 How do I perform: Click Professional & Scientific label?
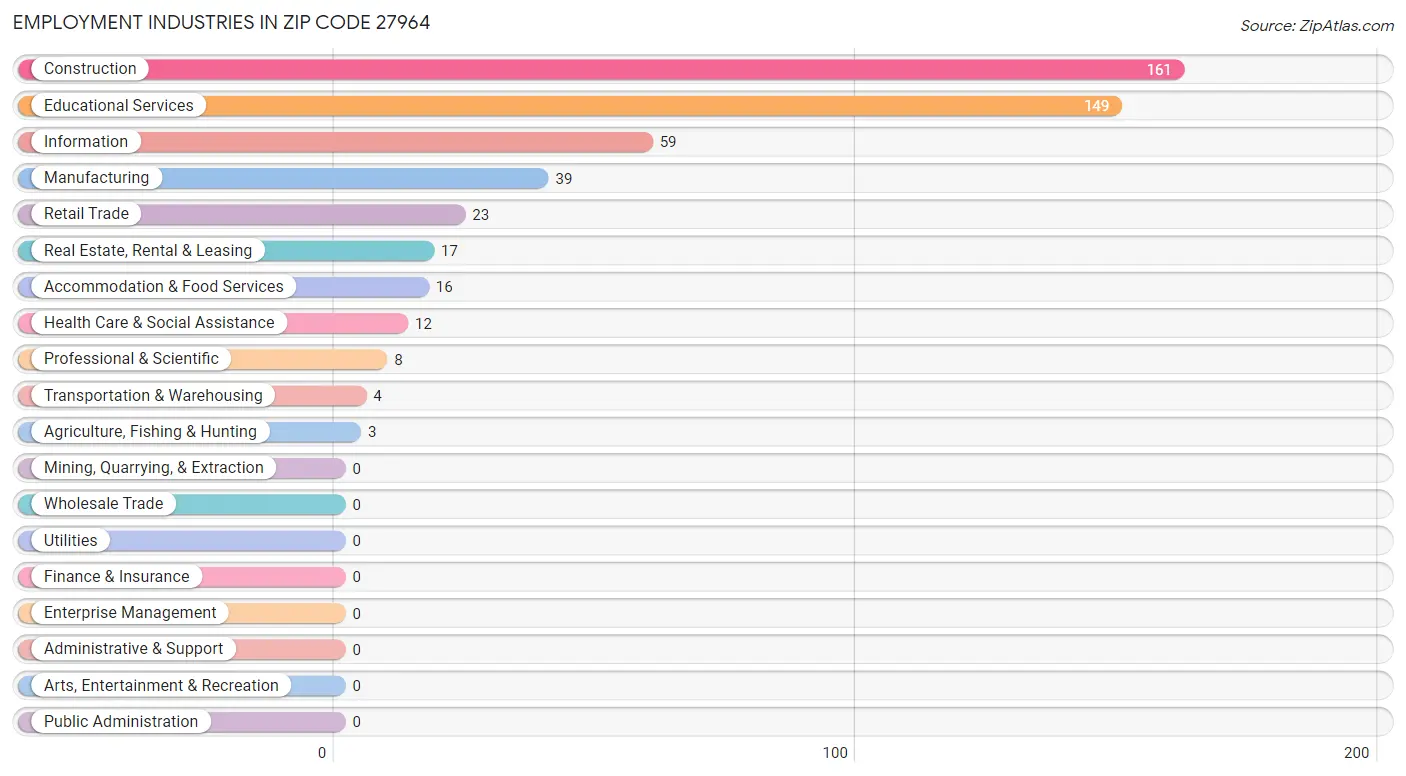pos(131,359)
